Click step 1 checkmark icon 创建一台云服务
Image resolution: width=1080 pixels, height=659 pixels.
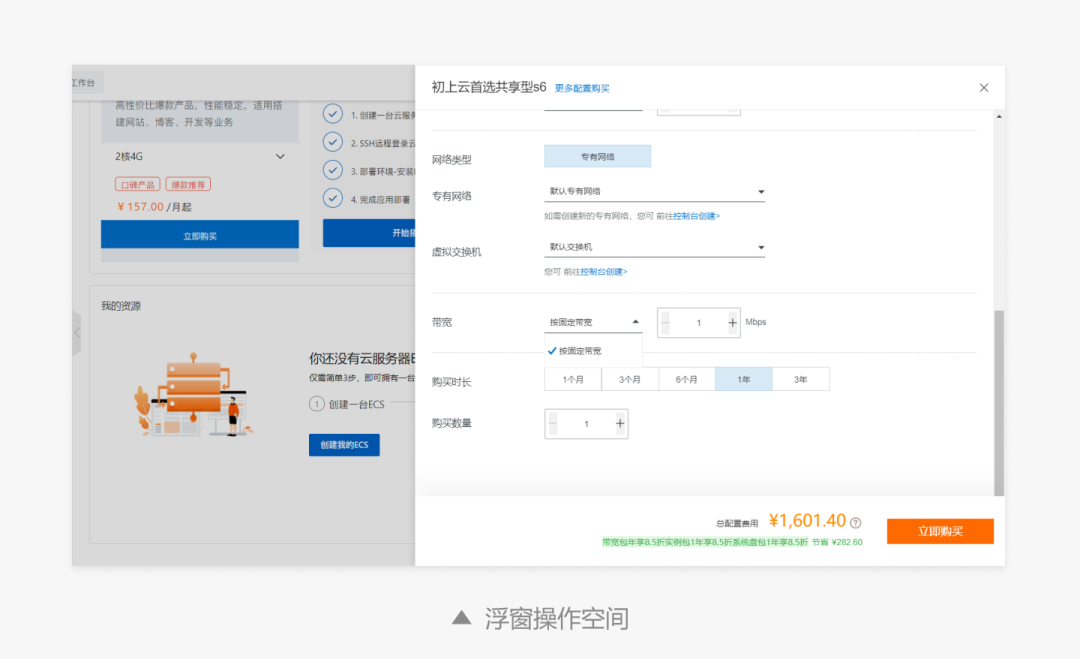pos(333,114)
